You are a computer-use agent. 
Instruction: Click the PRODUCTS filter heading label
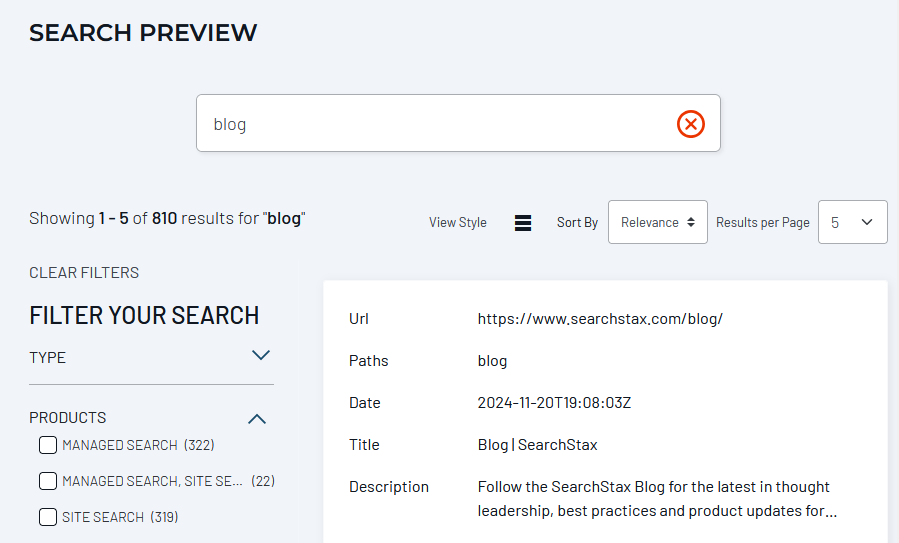[x=68, y=418]
